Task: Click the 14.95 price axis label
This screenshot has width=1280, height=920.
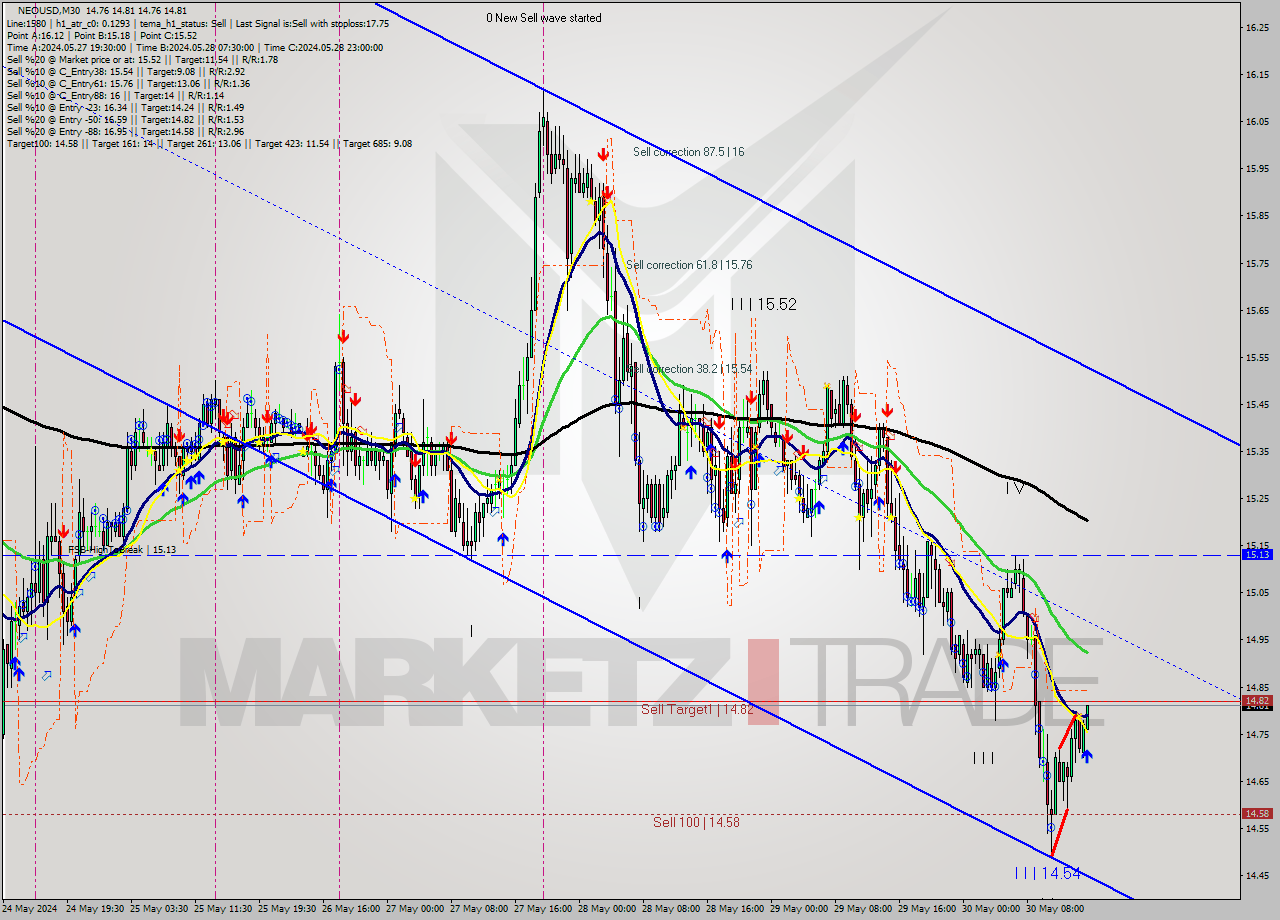Action: coord(1256,639)
